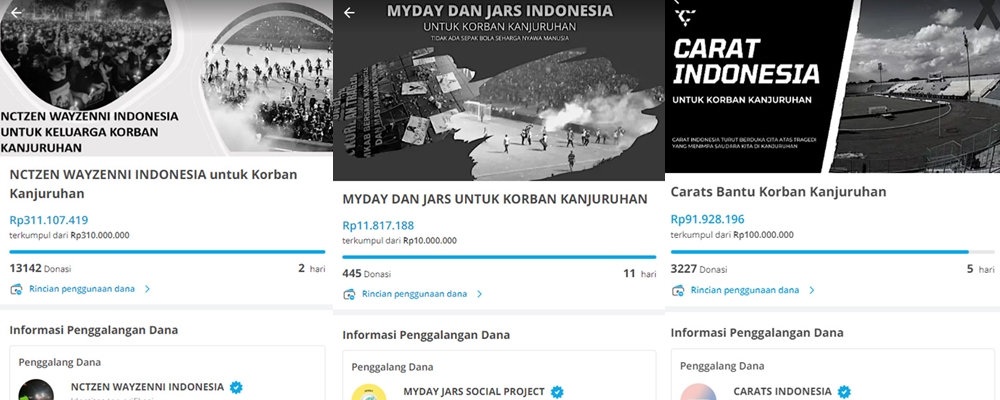
Task: Click Informasi Penggalangan Dana heading in MYDAY campaign
Action: tap(426, 335)
